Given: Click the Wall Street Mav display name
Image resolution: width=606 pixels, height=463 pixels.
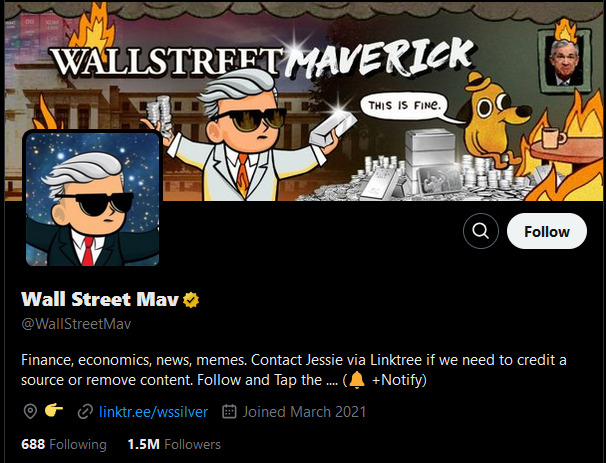Looking at the screenshot, I should coord(100,300).
